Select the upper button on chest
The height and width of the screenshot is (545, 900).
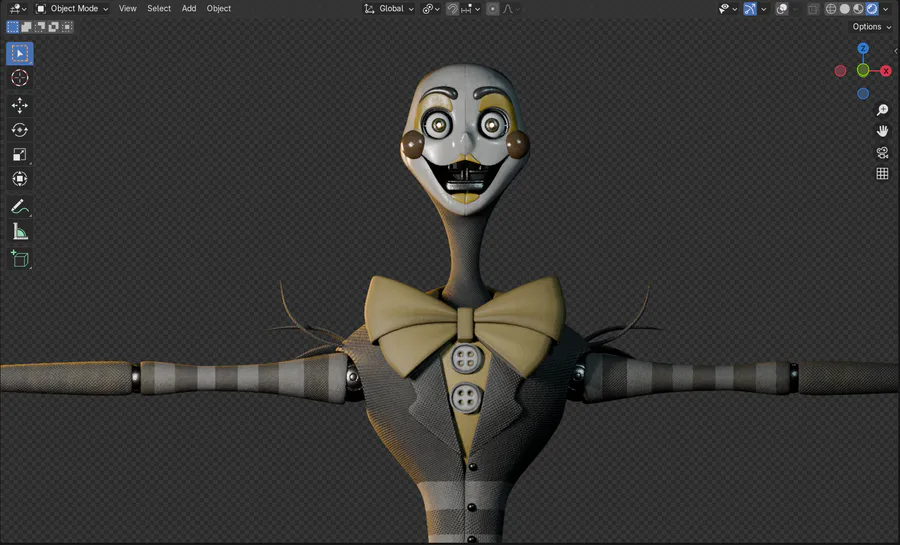[x=465, y=359]
